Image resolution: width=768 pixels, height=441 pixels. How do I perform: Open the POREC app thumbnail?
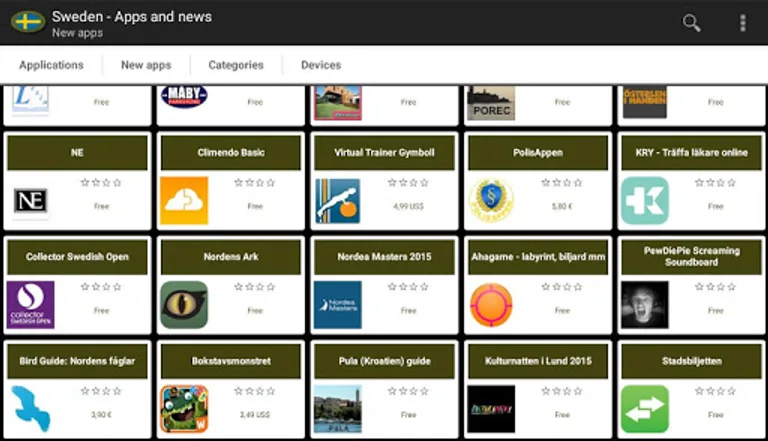(x=491, y=102)
